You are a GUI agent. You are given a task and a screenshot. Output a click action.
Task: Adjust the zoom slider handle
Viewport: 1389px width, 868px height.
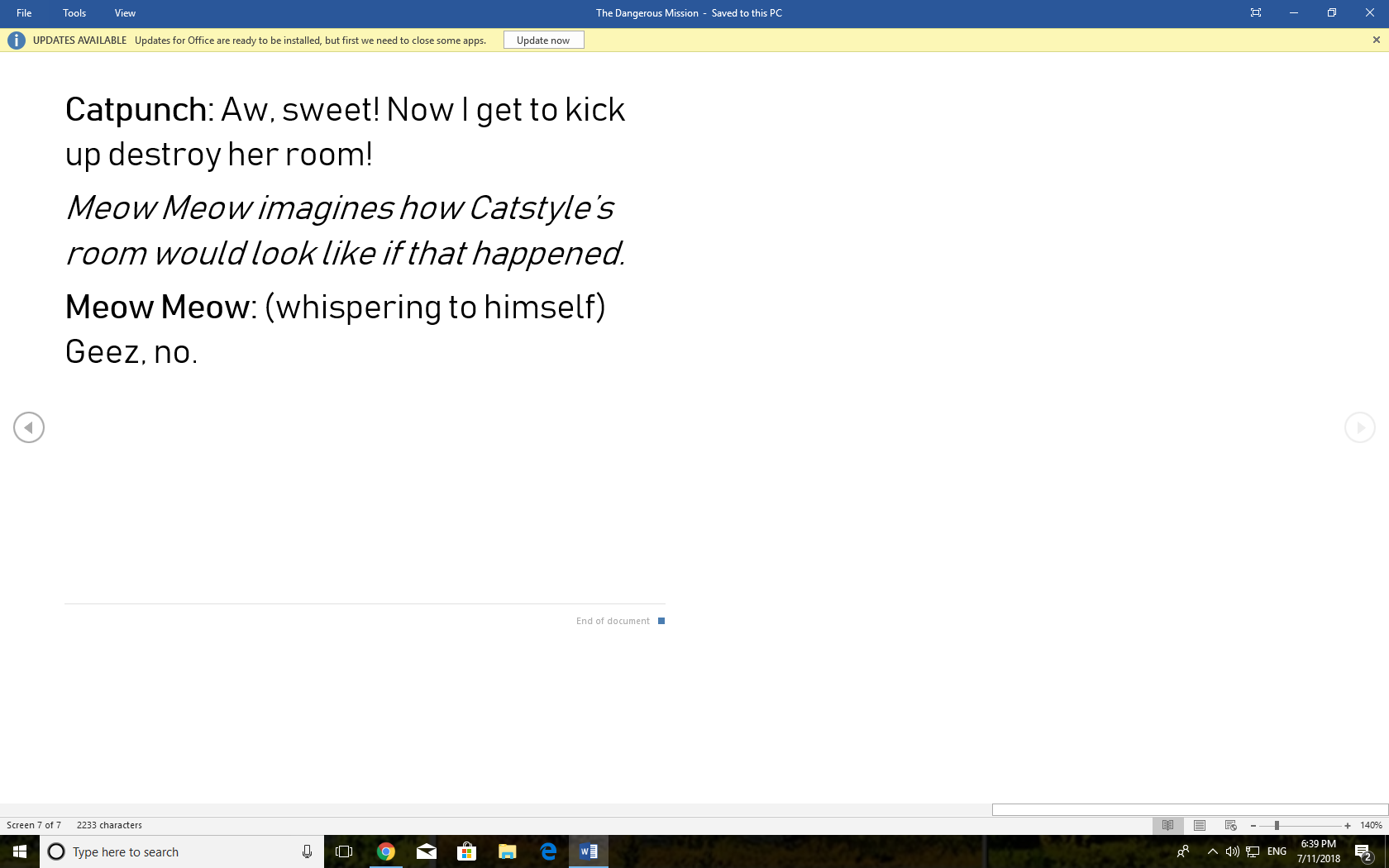(1277, 825)
